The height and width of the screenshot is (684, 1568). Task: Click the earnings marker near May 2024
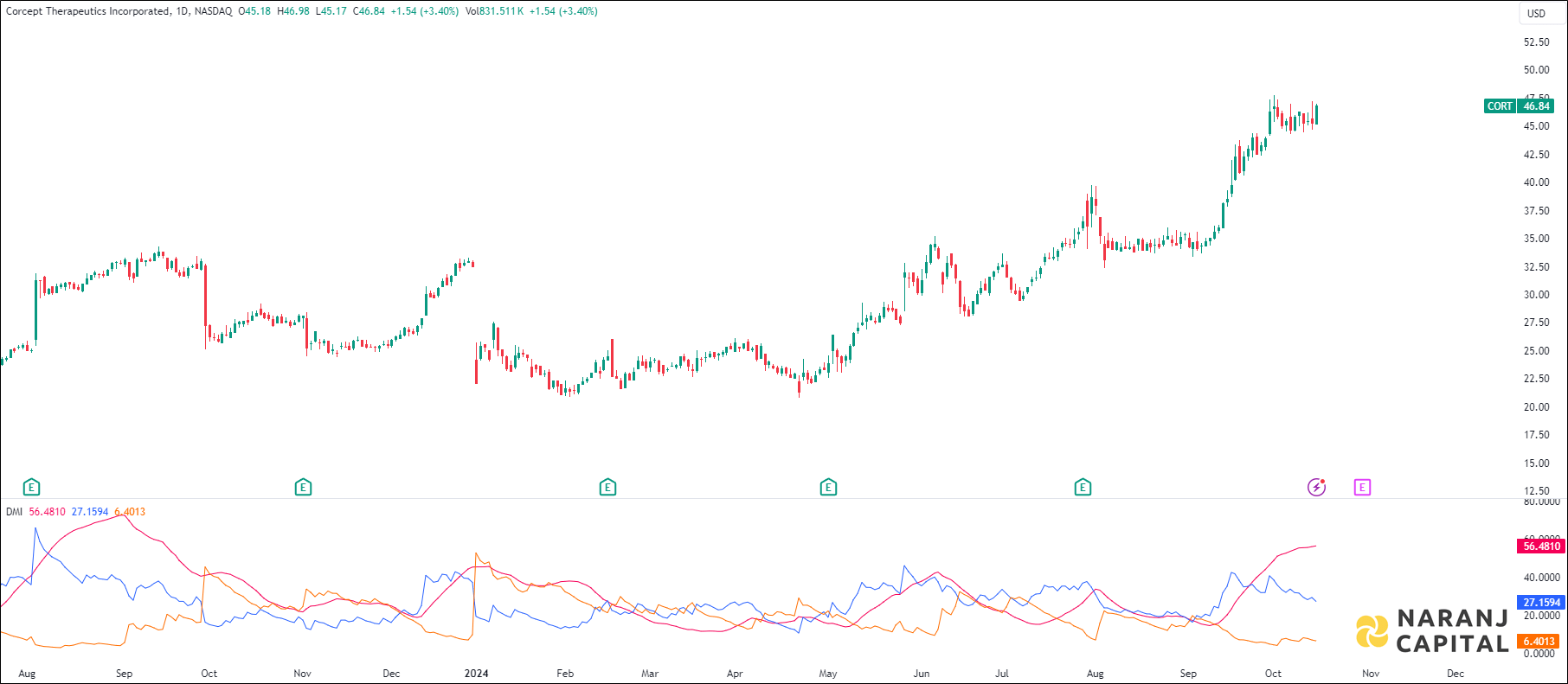828,488
